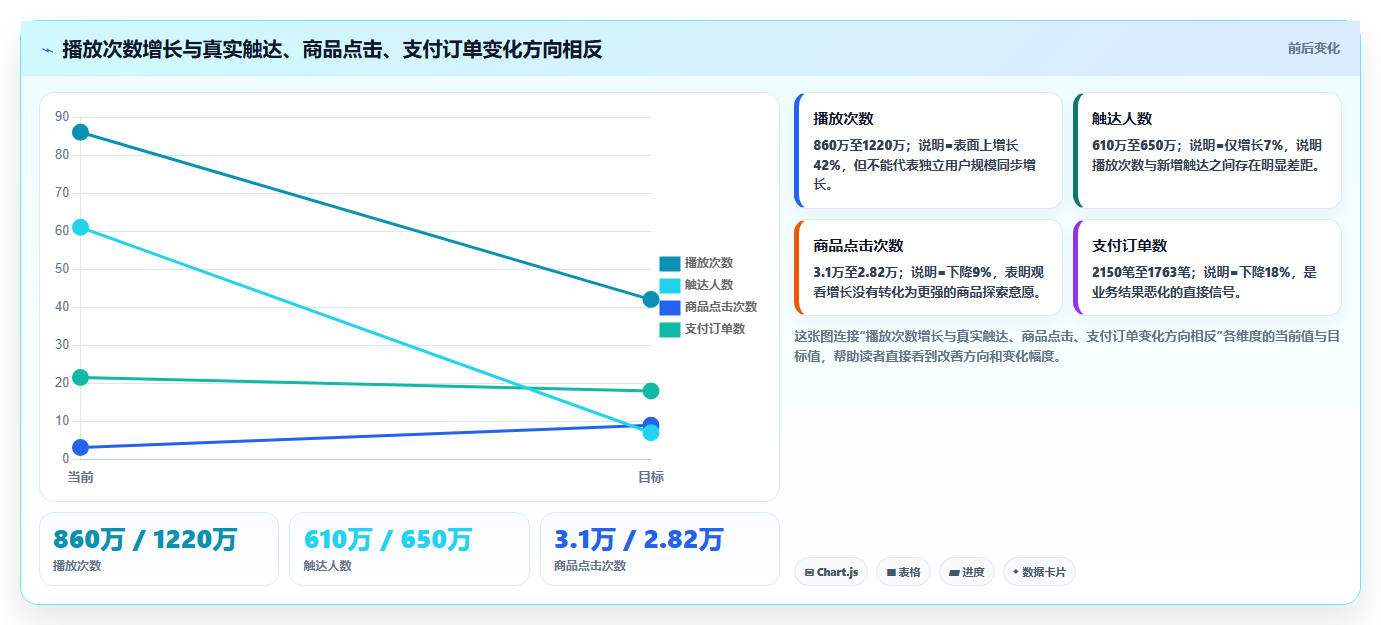The height and width of the screenshot is (625, 1381).
Task: Select the 触达人数 data point at 当前
Action: [x=81, y=227]
